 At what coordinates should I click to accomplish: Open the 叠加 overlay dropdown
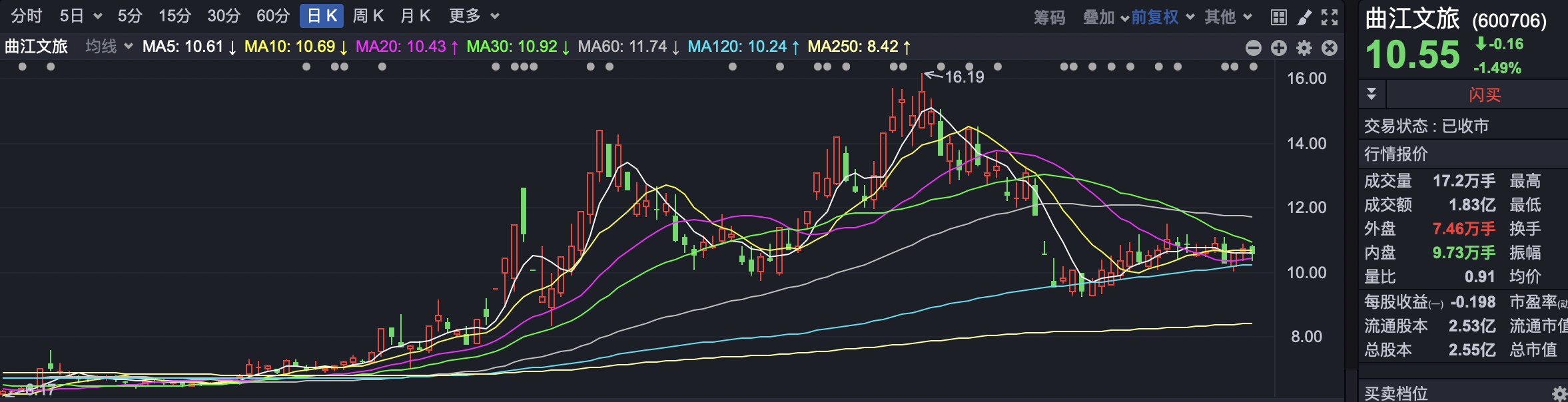point(1106,17)
